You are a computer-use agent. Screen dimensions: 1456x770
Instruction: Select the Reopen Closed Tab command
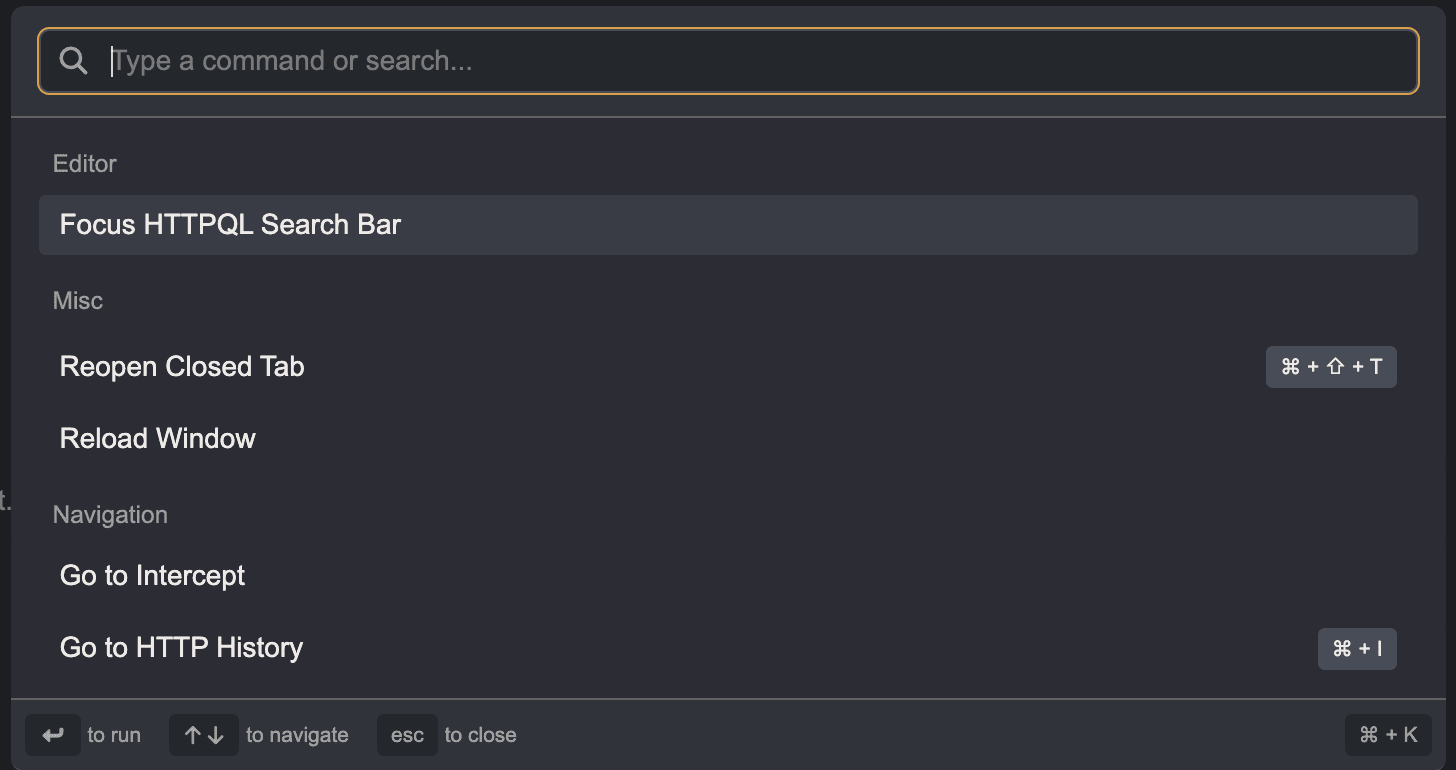(x=728, y=367)
